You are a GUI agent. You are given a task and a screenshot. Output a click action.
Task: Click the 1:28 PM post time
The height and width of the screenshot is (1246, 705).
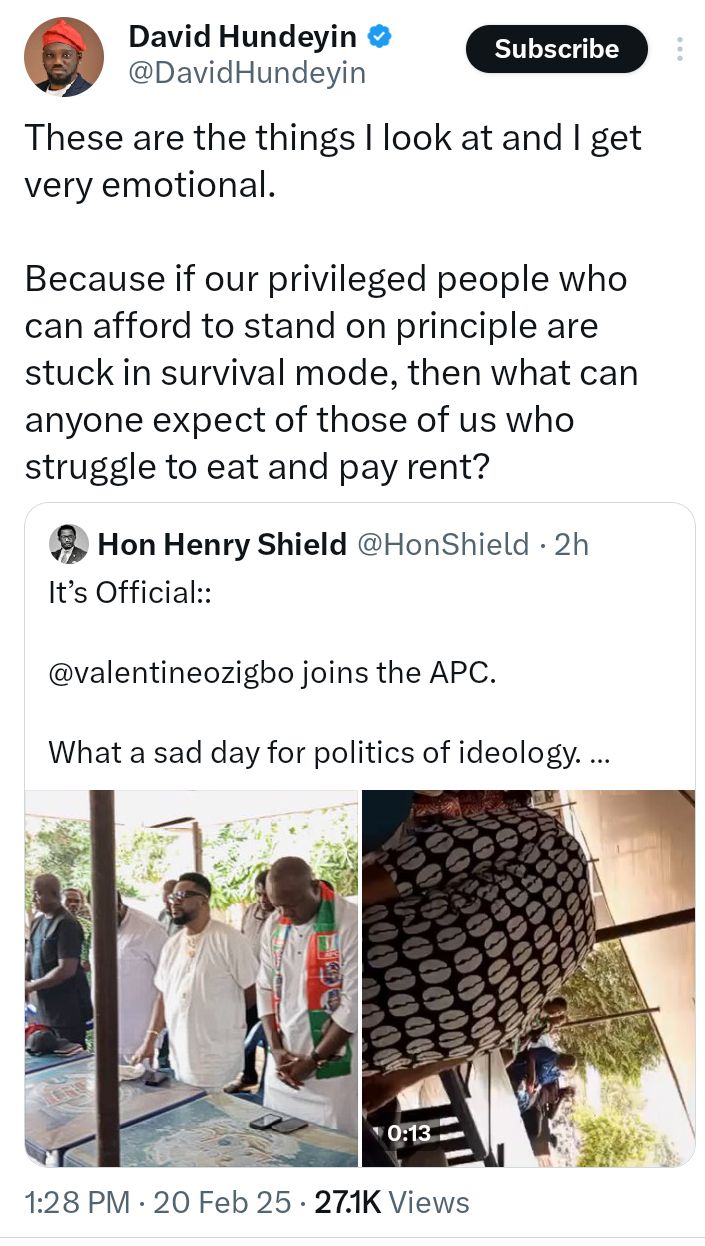click(x=77, y=1201)
